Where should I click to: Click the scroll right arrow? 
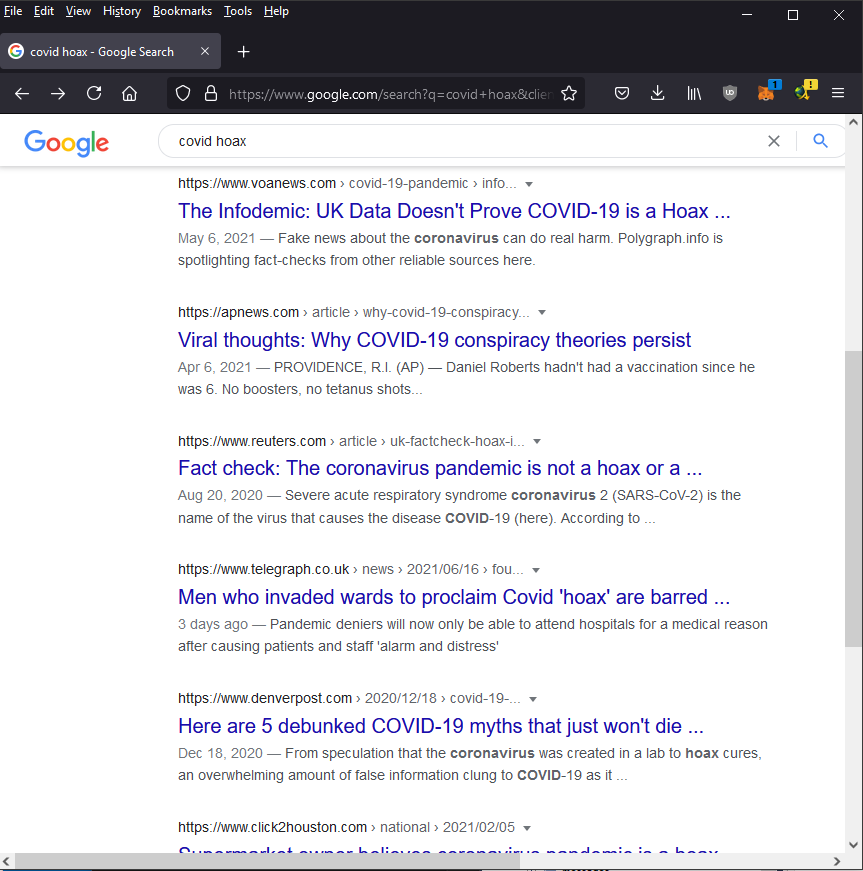pos(836,862)
